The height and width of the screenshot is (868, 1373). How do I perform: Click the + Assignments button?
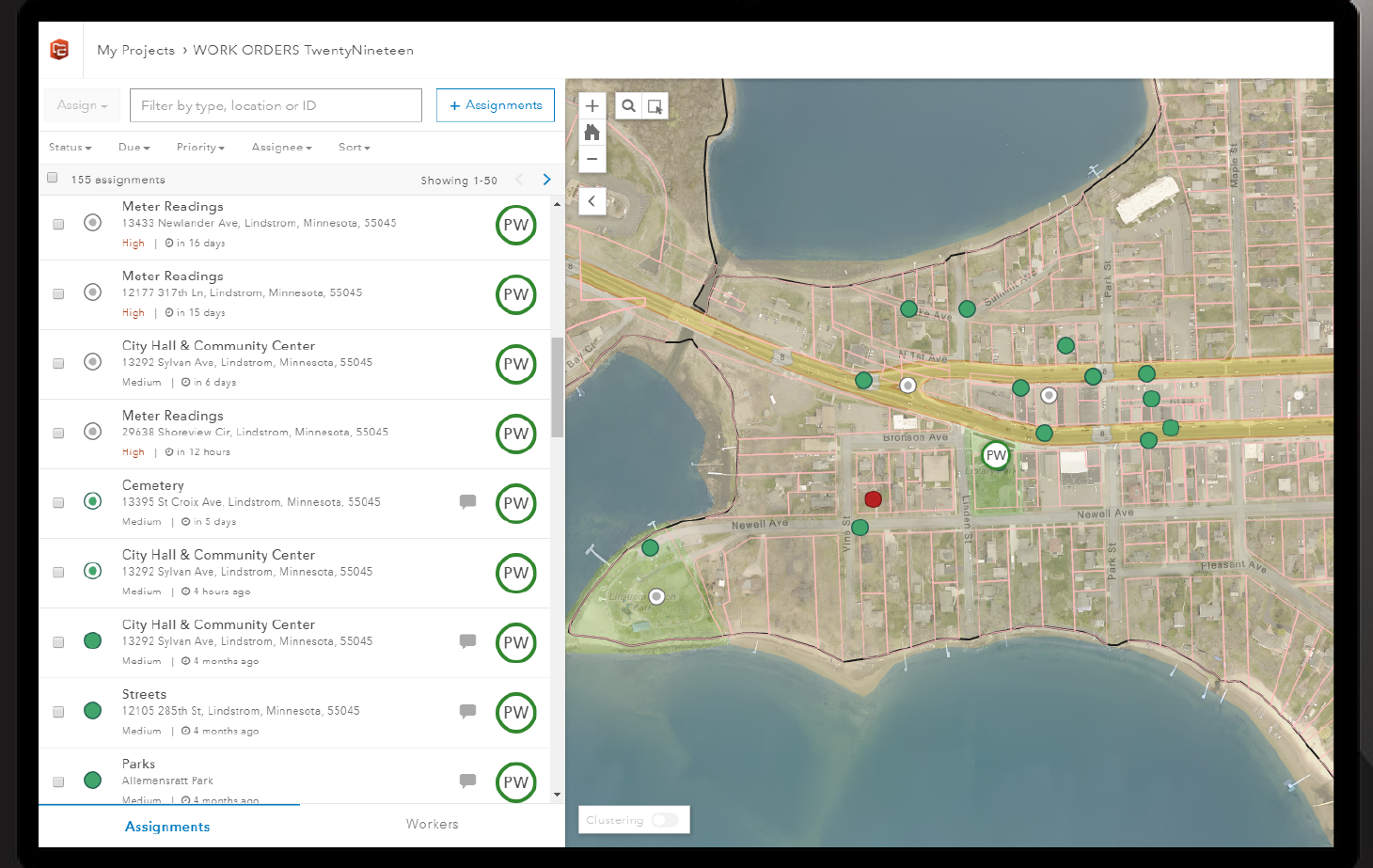[495, 104]
